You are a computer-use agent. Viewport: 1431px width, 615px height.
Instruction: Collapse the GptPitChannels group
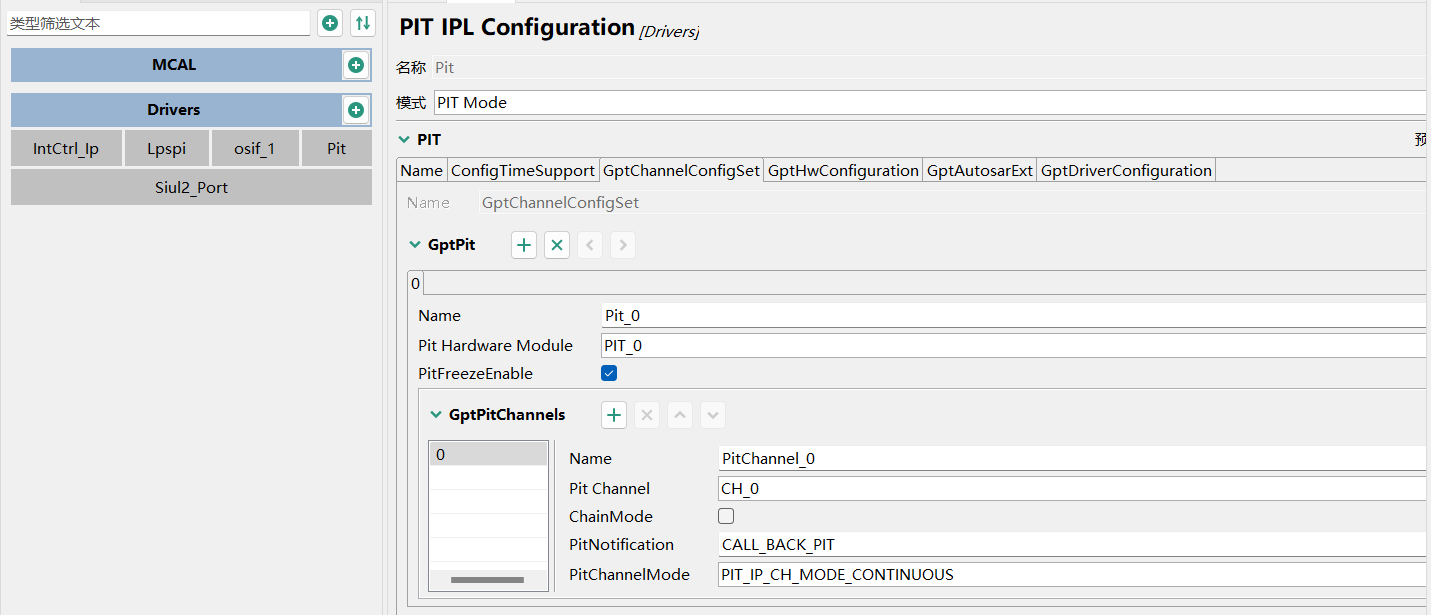pos(435,414)
